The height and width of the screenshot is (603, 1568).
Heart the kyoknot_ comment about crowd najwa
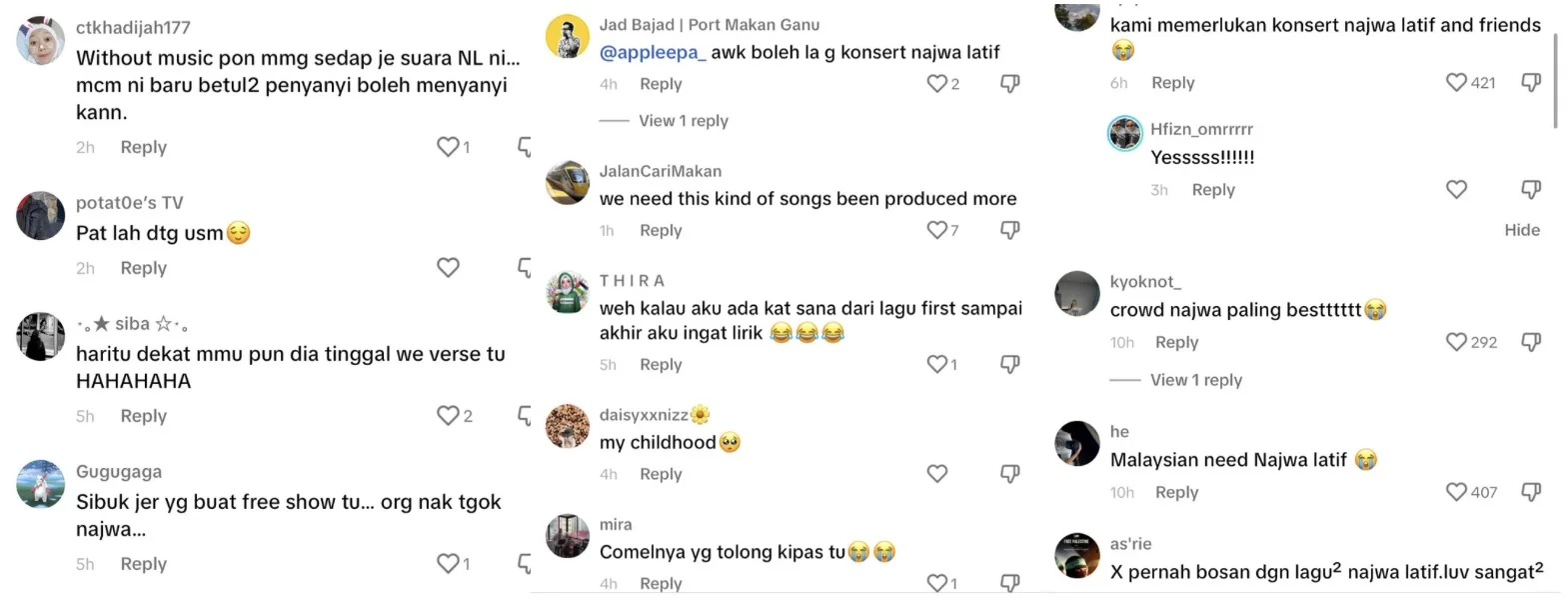click(1456, 342)
